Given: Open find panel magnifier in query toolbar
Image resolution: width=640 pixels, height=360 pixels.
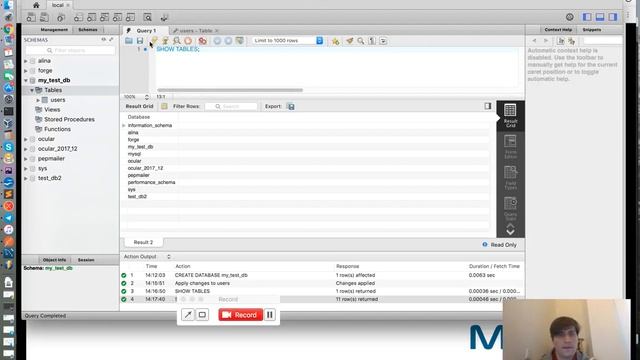Looking at the screenshot, I should click(361, 41).
